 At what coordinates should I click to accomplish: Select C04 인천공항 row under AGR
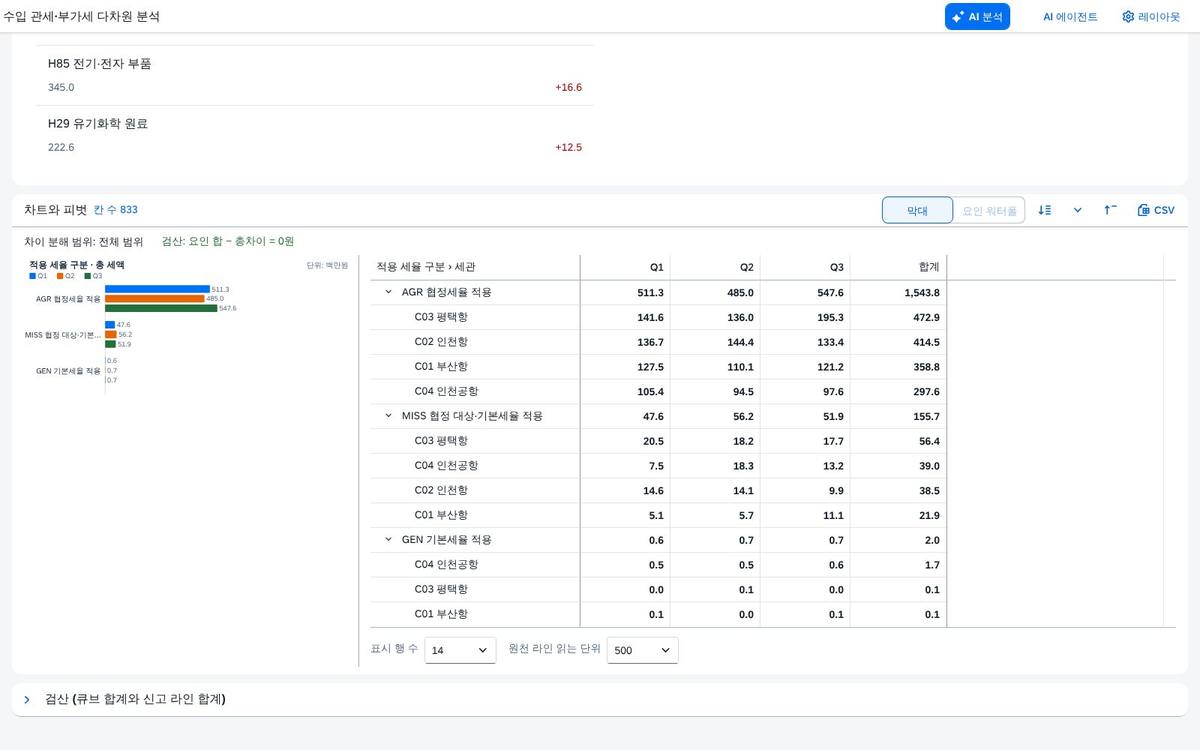(x=658, y=391)
